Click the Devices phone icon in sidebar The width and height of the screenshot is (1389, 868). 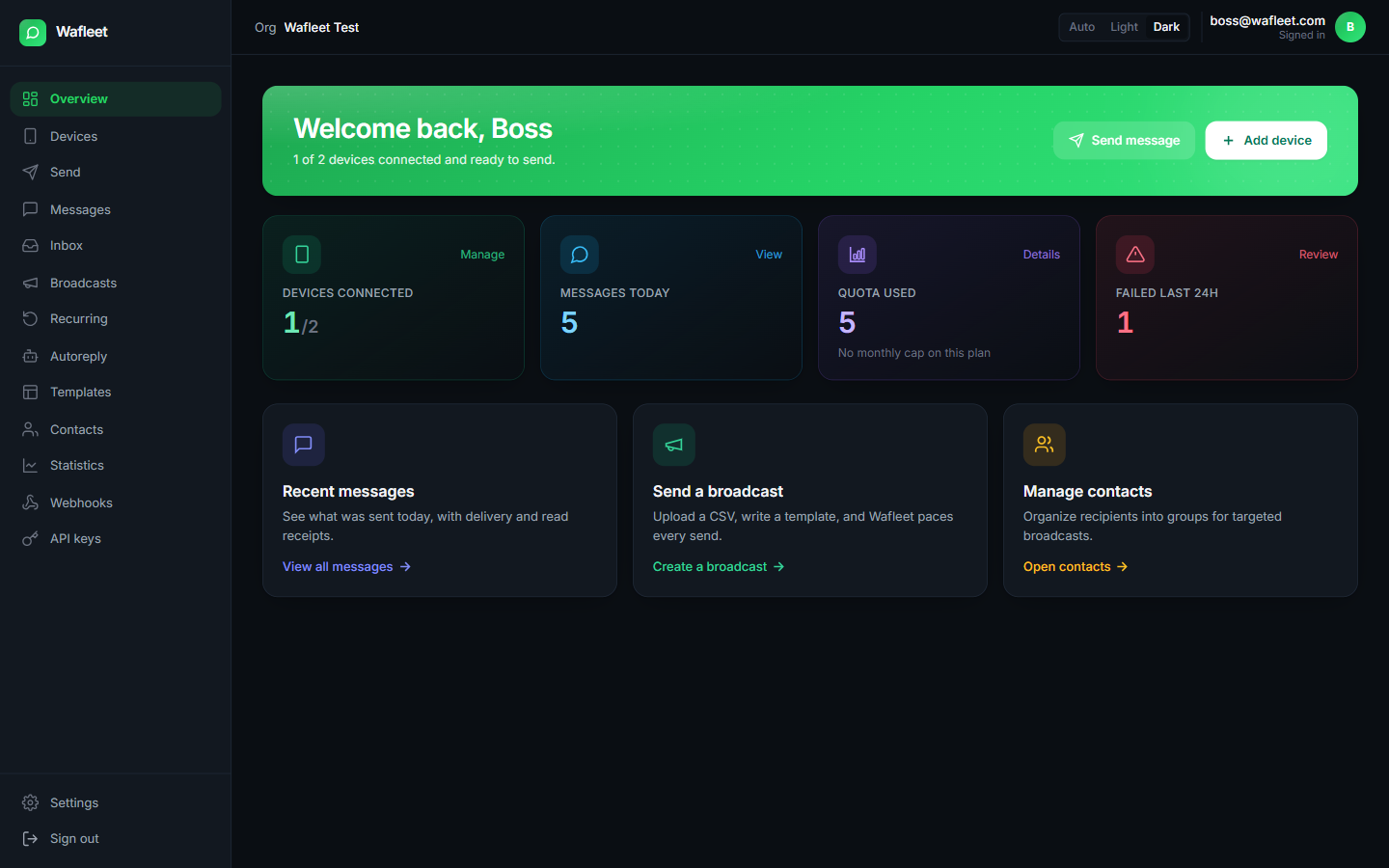point(30,136)
